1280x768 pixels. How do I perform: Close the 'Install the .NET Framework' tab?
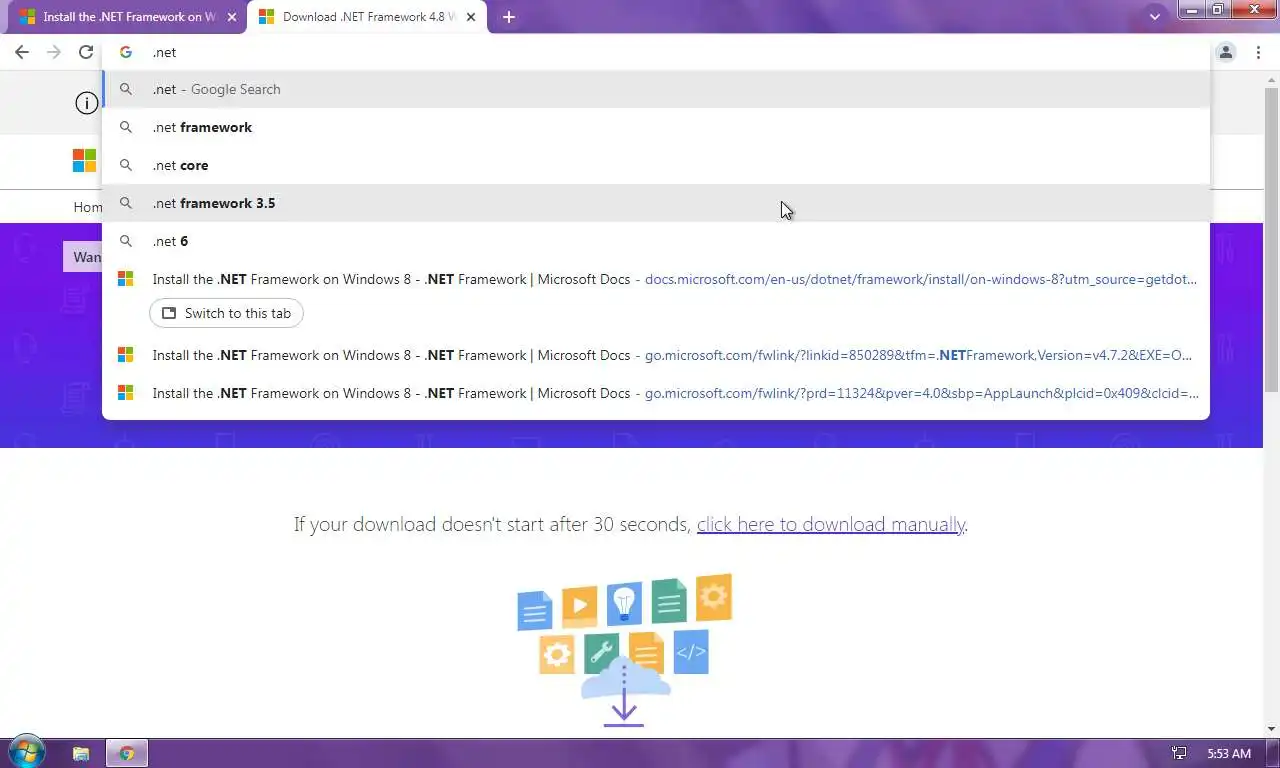(231, 17)
